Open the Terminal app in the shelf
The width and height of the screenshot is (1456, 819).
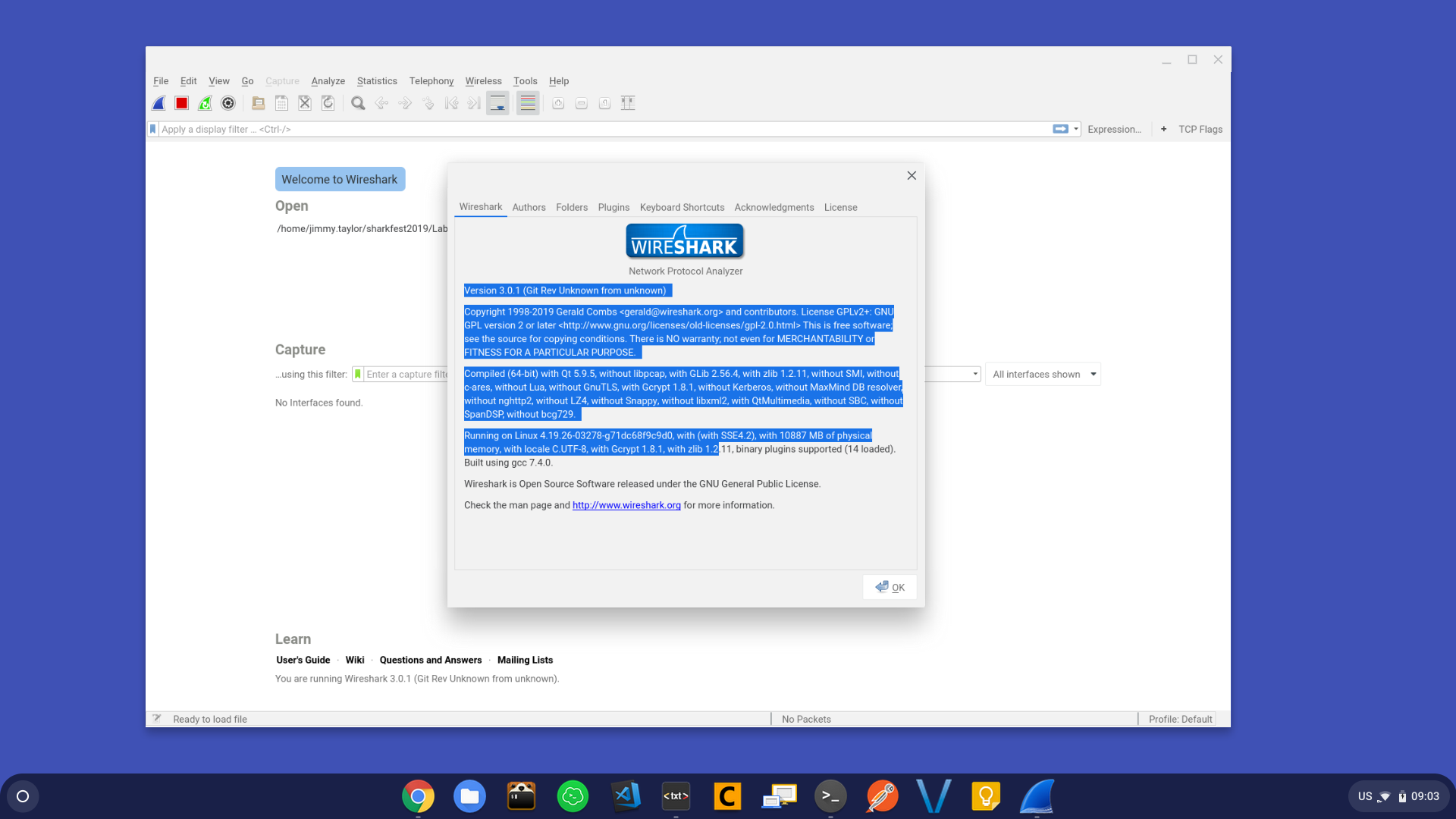[830, 796]
